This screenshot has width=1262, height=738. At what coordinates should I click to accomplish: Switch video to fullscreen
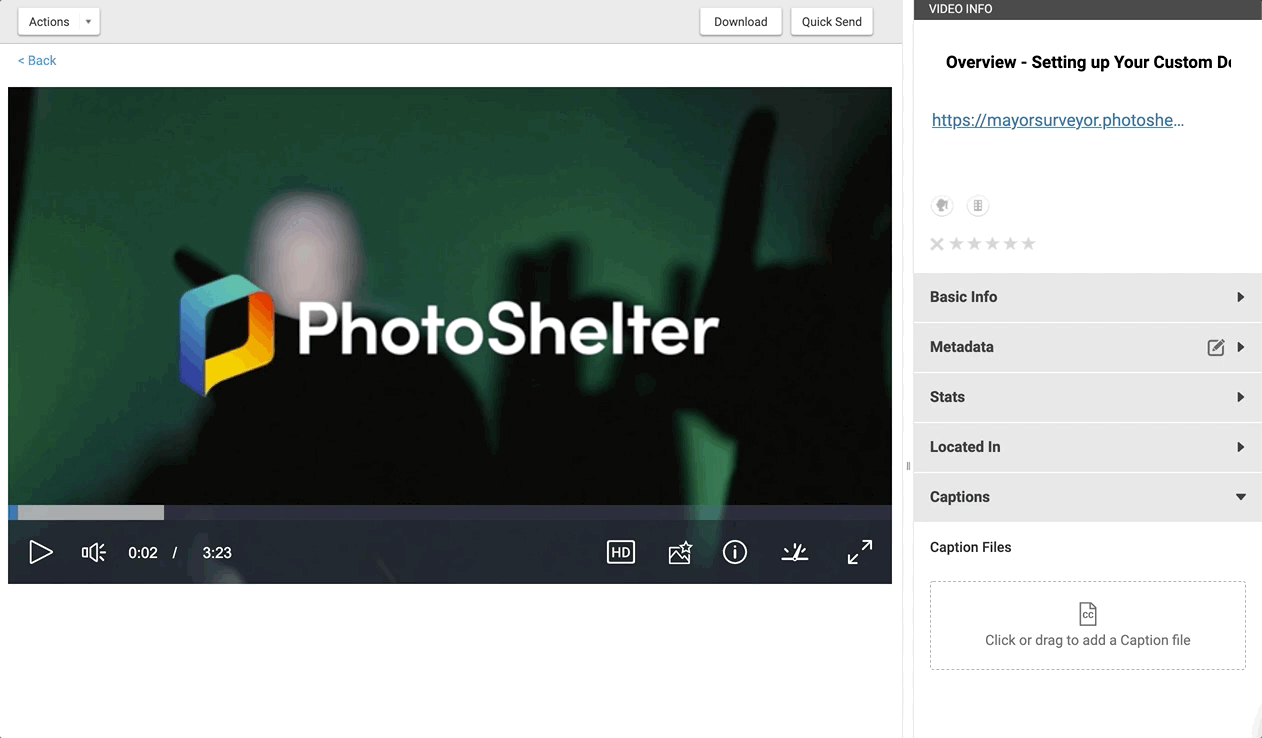point(860,552)
